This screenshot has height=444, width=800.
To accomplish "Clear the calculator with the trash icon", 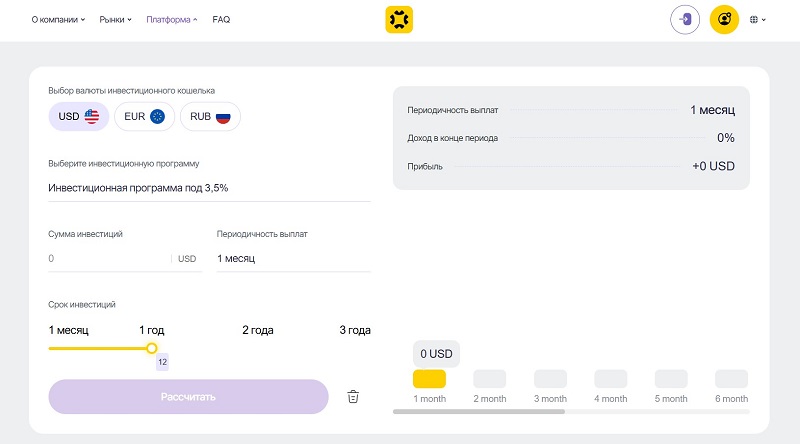I will pos(353,397).
